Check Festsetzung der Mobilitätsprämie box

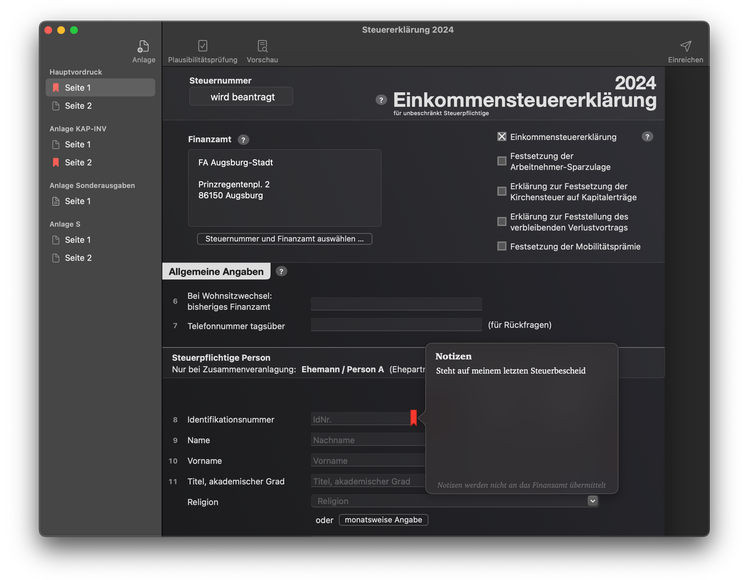click(502, 246)
